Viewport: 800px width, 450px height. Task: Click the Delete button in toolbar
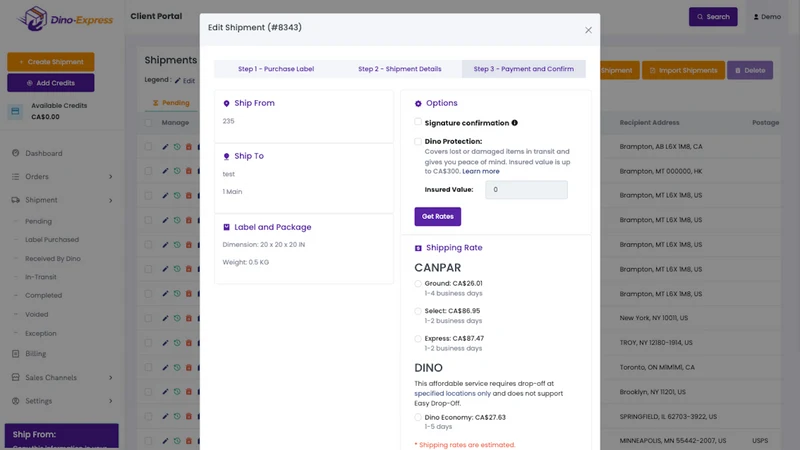749,70
